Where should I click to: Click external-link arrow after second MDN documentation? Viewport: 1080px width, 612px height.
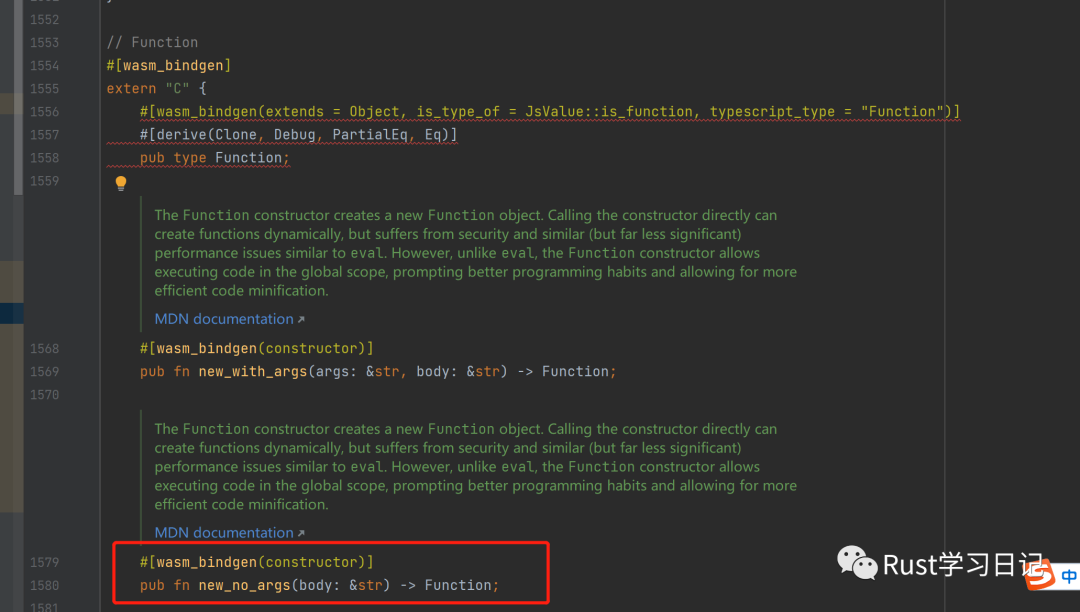pyautogui.click(x=301, y=534)
